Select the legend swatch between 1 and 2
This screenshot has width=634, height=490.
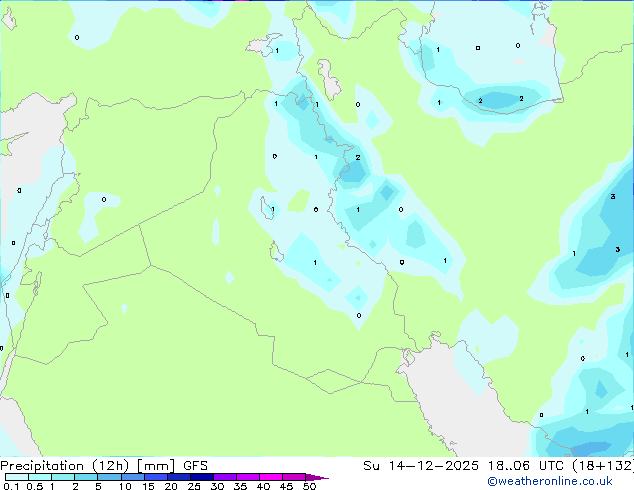click(63, 477)
